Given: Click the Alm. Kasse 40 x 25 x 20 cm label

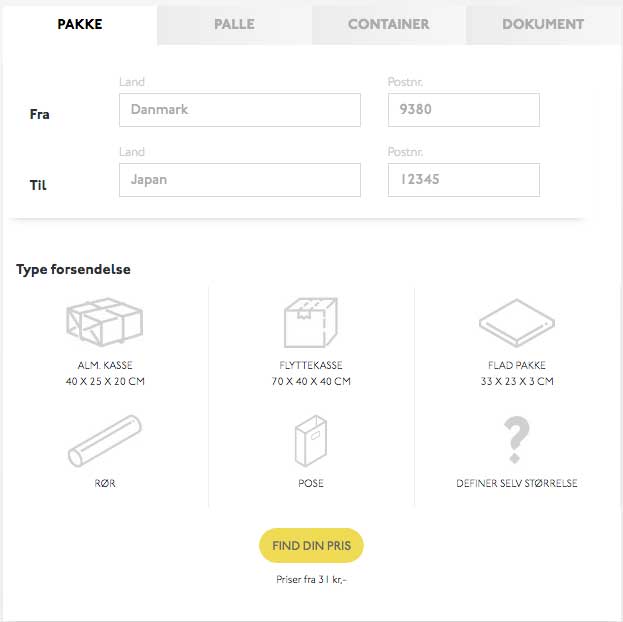Looking at the screenshot, I should point(104,373).
